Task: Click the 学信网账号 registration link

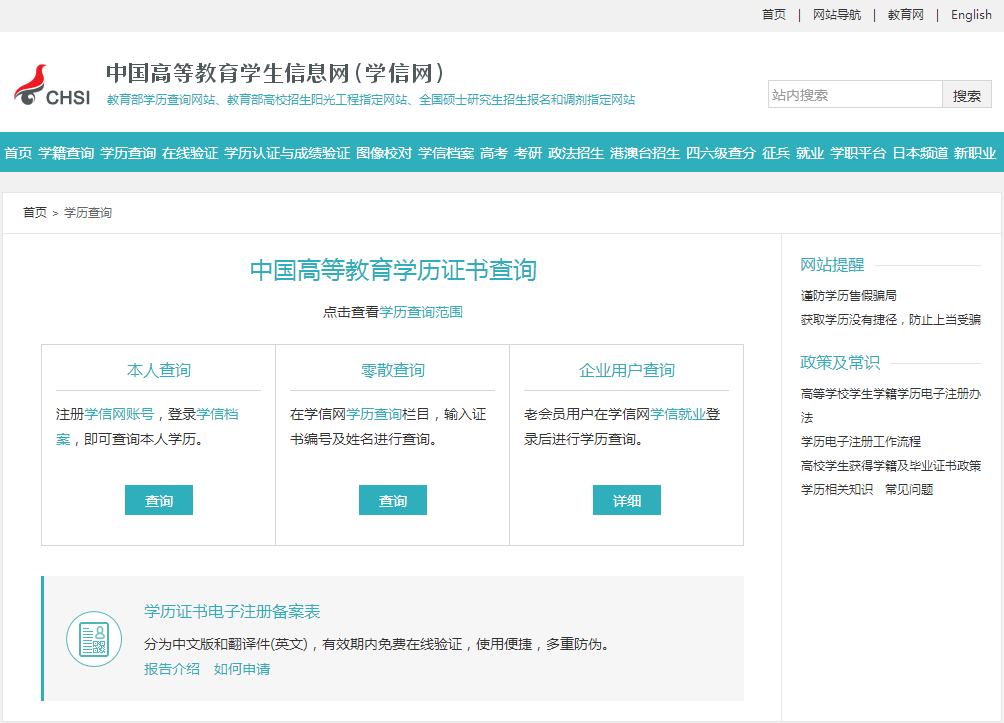Action: coord(119,414)
